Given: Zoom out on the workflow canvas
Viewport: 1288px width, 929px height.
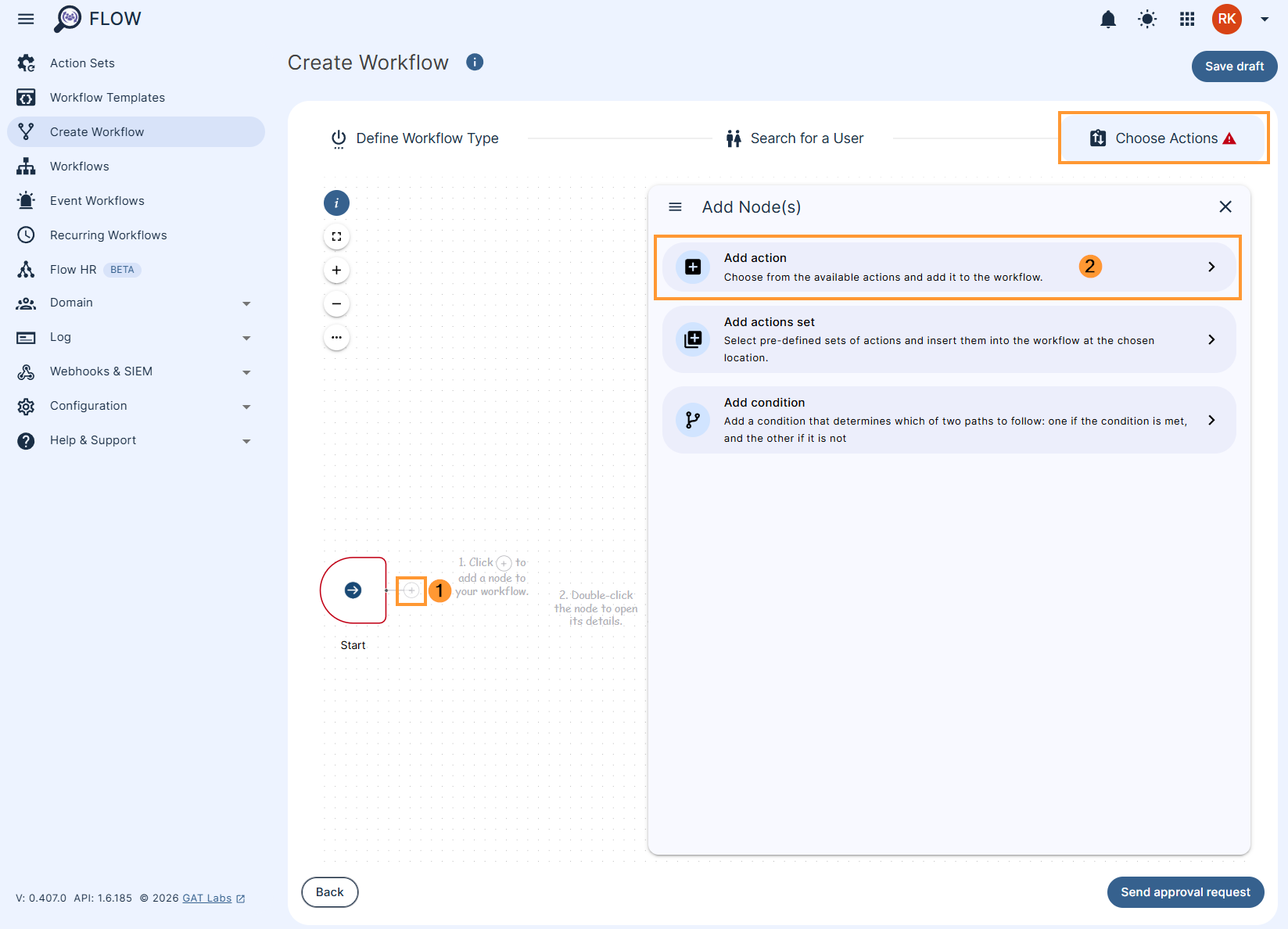Looking at the screenshot, I should [336, 303].
